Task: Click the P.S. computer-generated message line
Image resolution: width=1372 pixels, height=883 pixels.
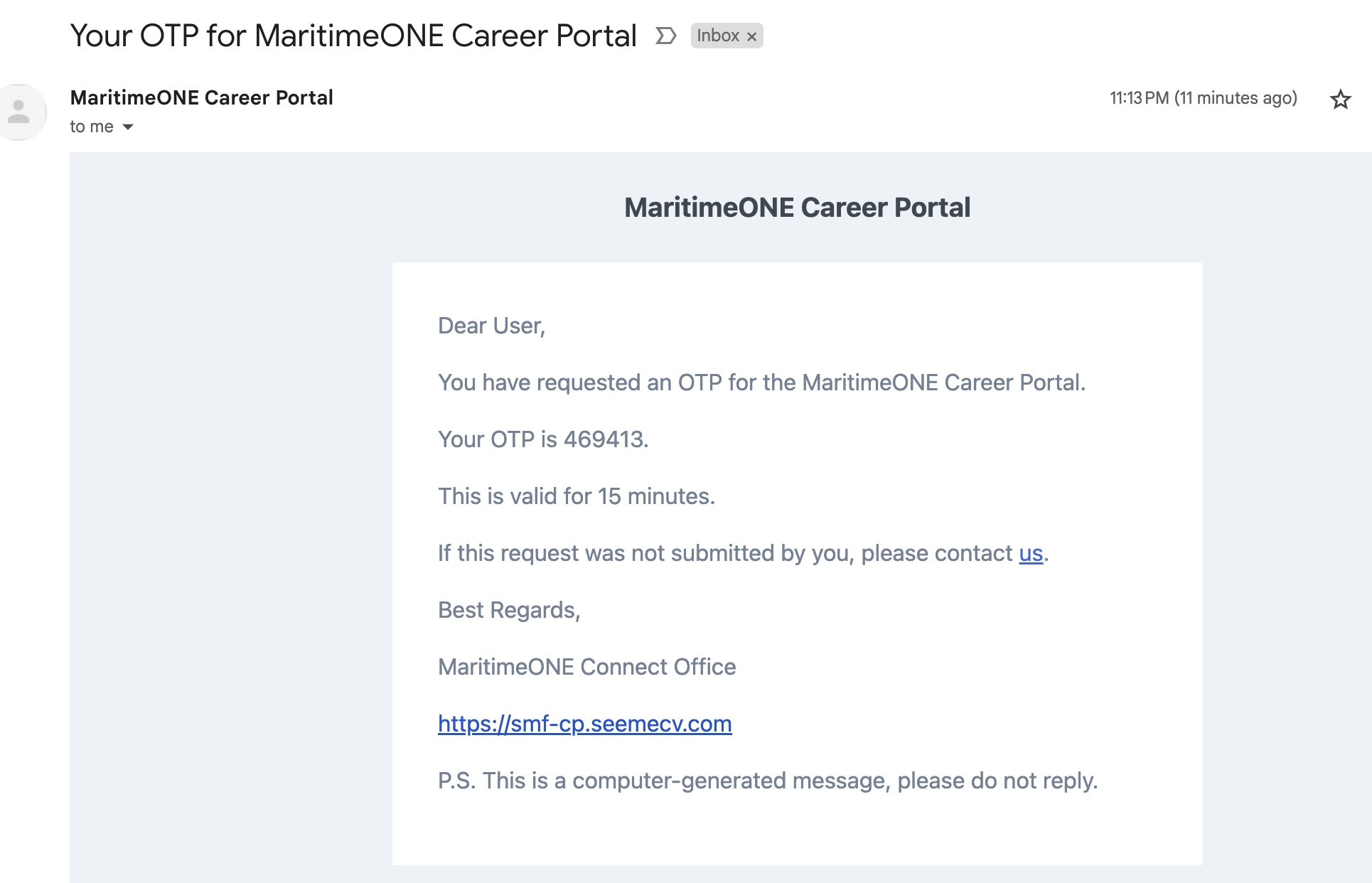Action: [x=768, y=781]
